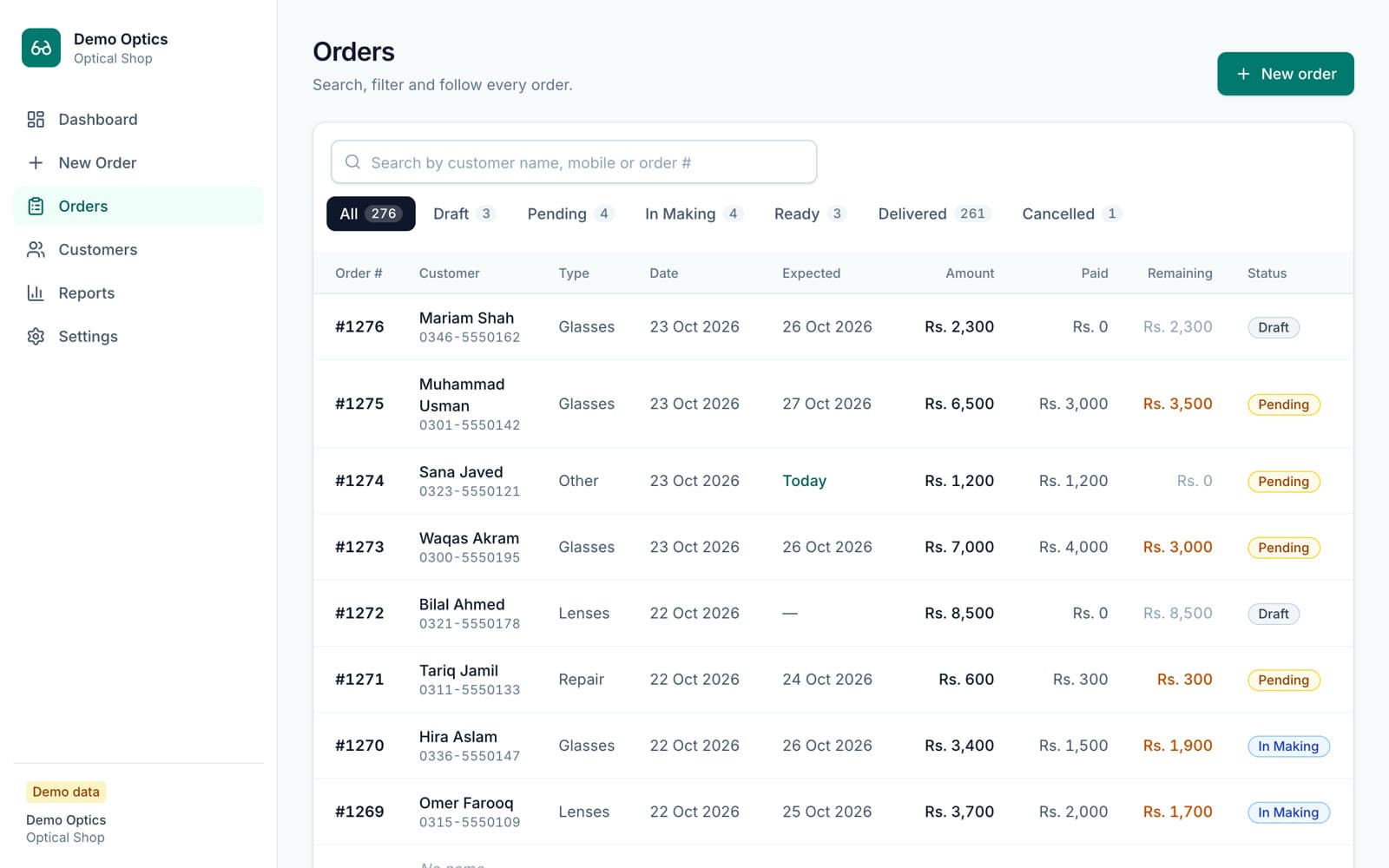Image resolution: width=1389 pixels, height=868 pixels.
Task: Click the plus icon beside New Order
Action: pos(36,162)
